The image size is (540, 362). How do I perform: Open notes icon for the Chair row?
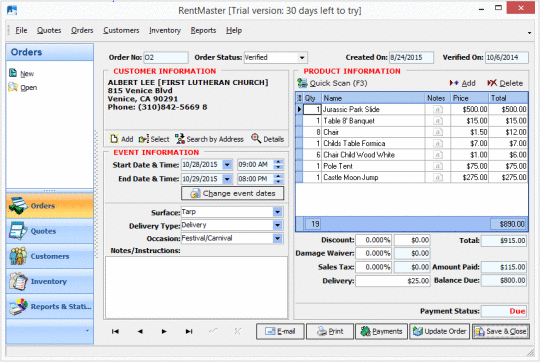coord(437,132)
